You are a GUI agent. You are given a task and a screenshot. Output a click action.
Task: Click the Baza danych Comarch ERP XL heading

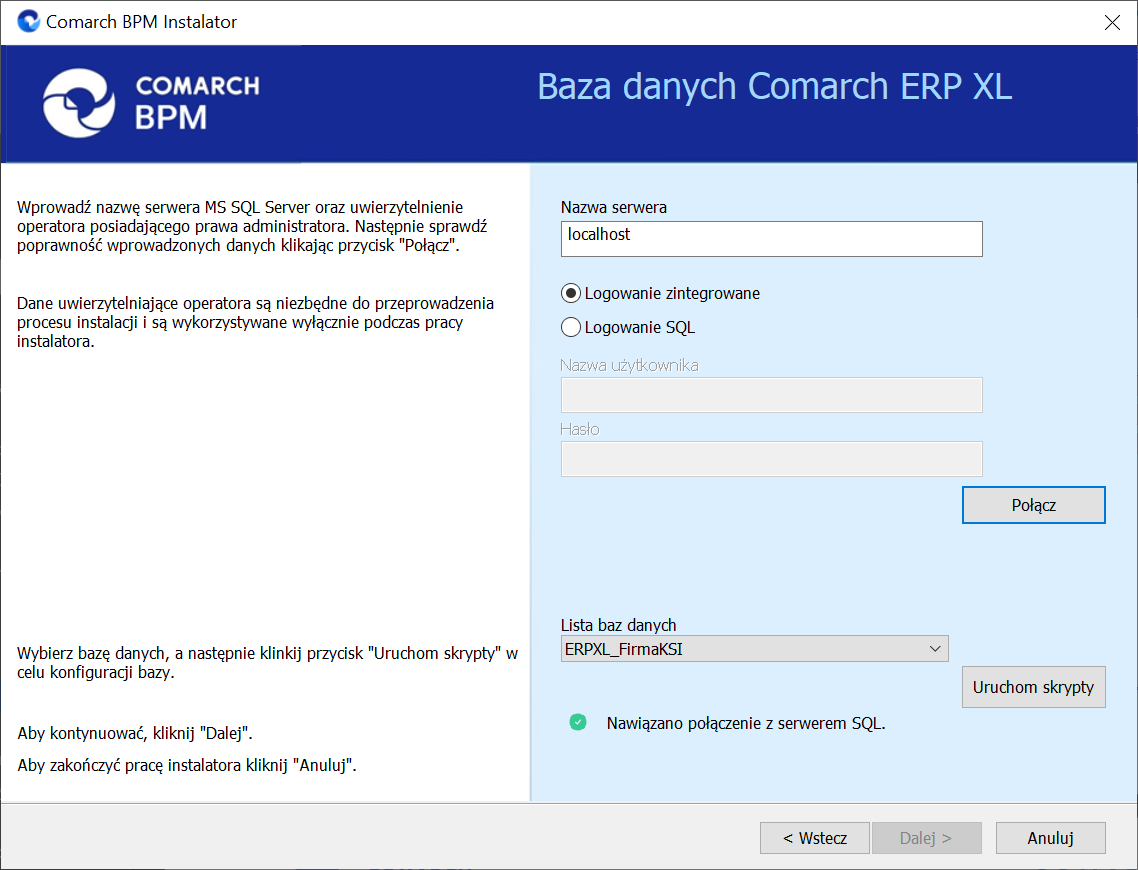point(774,87)
